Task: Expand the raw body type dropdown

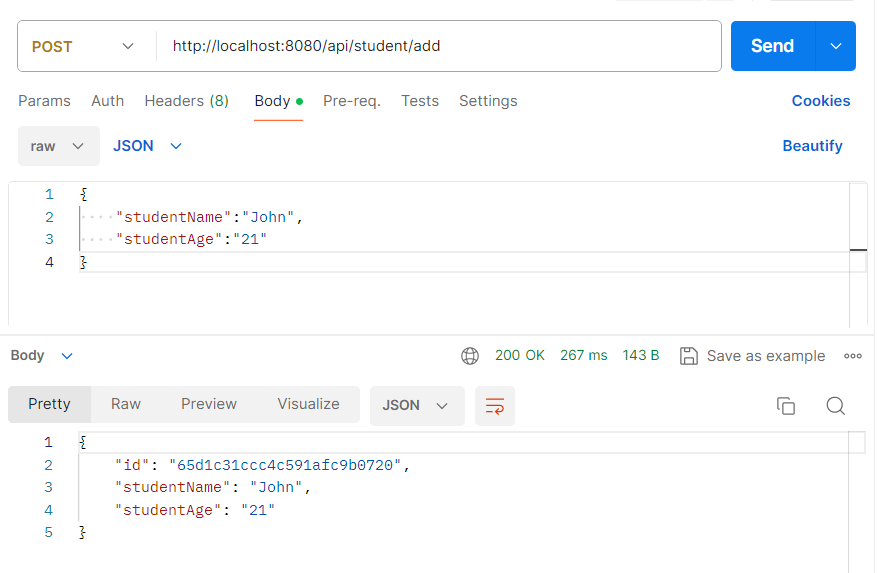Action: 58,146
